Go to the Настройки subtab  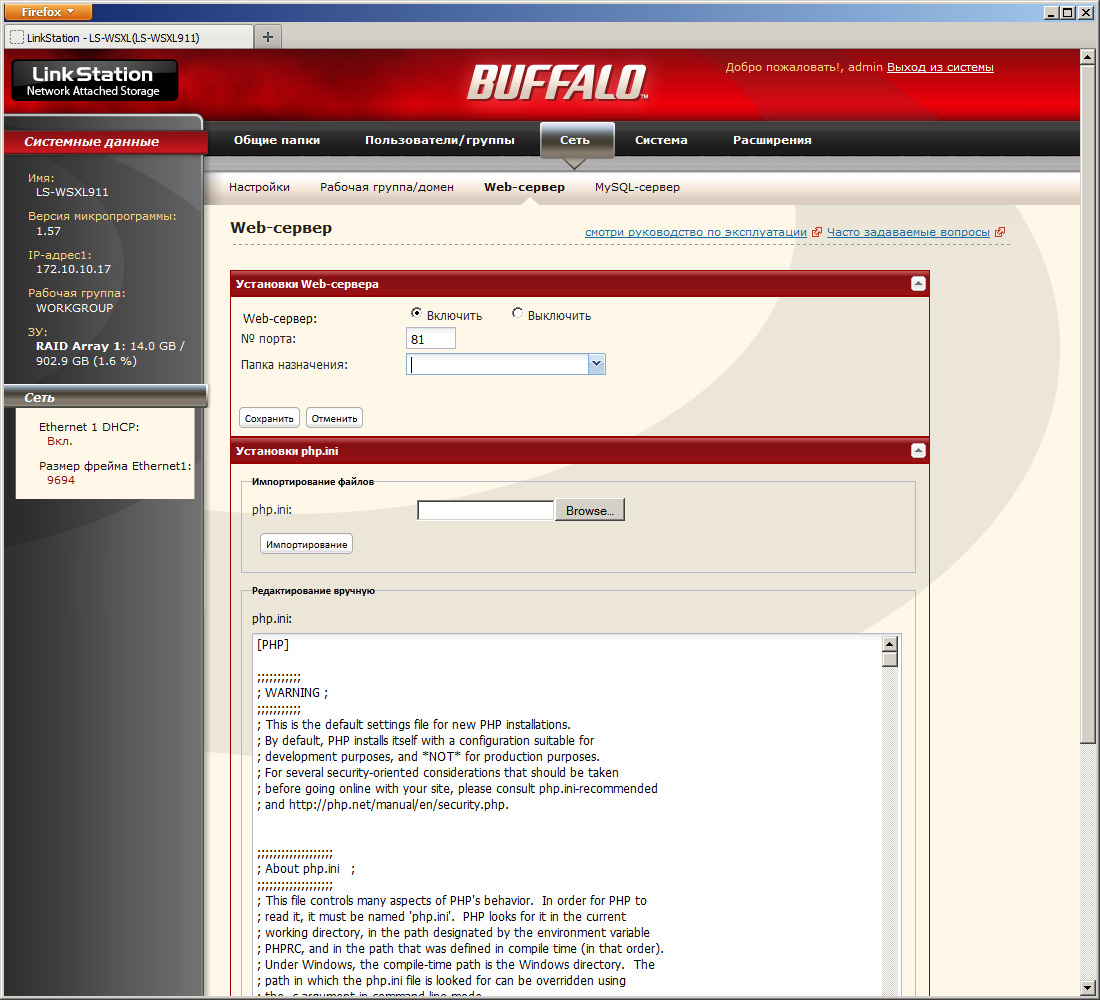click(259, 187)
